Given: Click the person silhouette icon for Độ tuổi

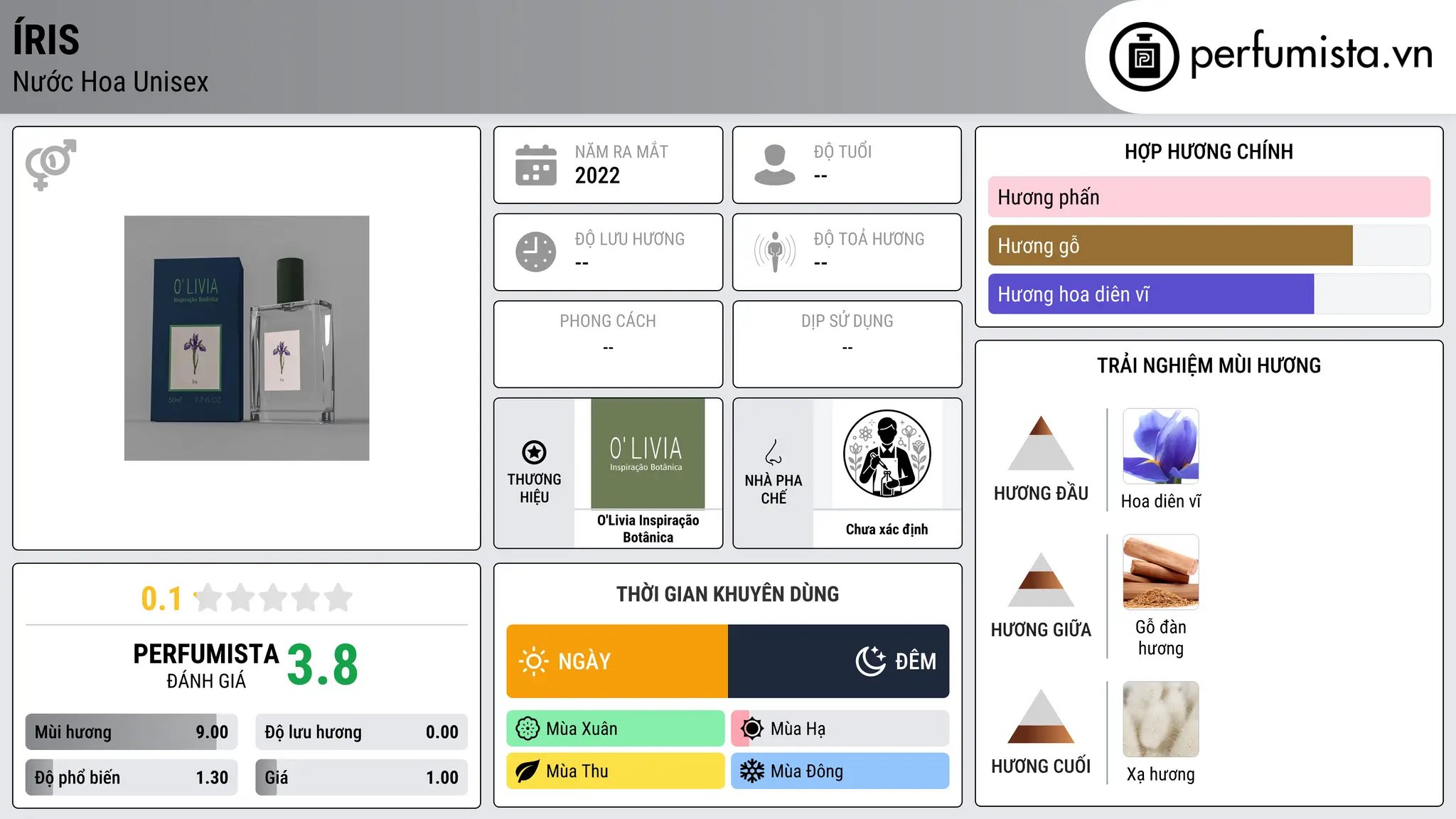Looking at the screenshot, I should (775, 165).
